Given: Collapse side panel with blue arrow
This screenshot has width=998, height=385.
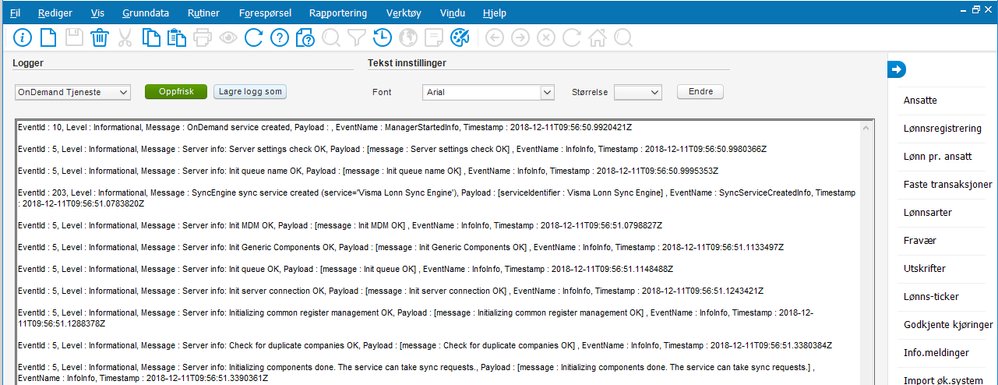Looking at the screenshot, I should tap(897, 69).
